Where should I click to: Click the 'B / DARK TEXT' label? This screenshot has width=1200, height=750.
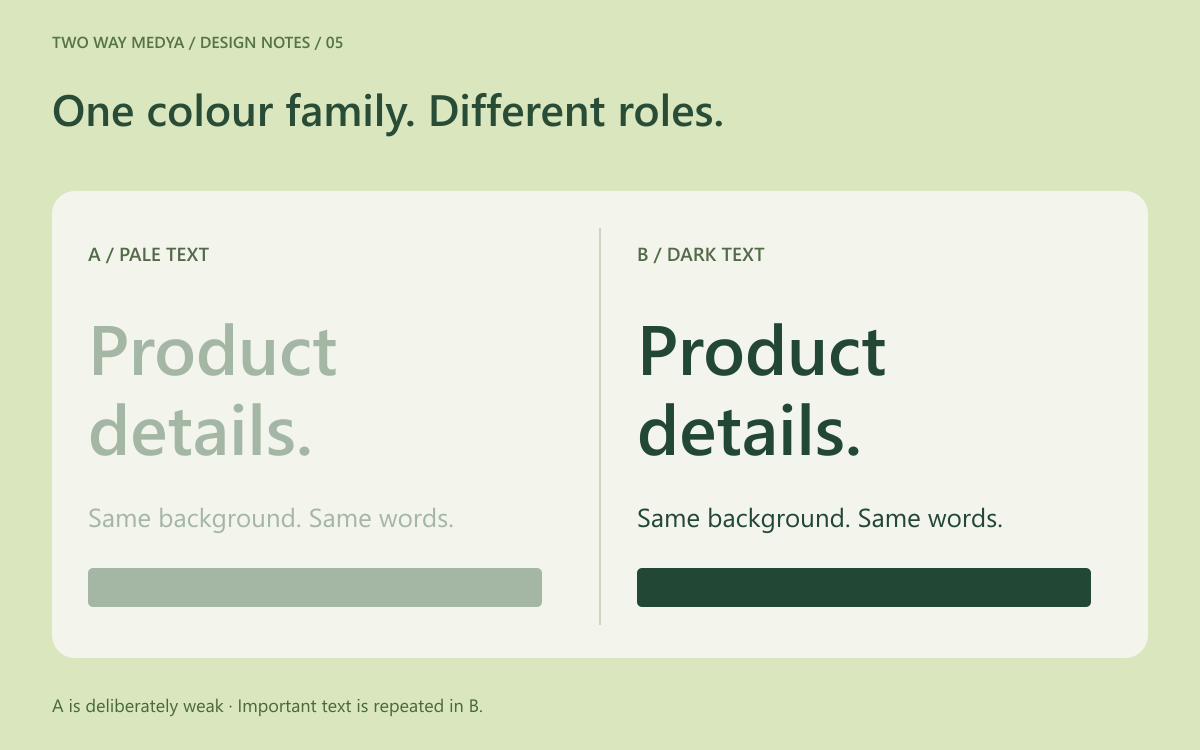tap(700, 255)
